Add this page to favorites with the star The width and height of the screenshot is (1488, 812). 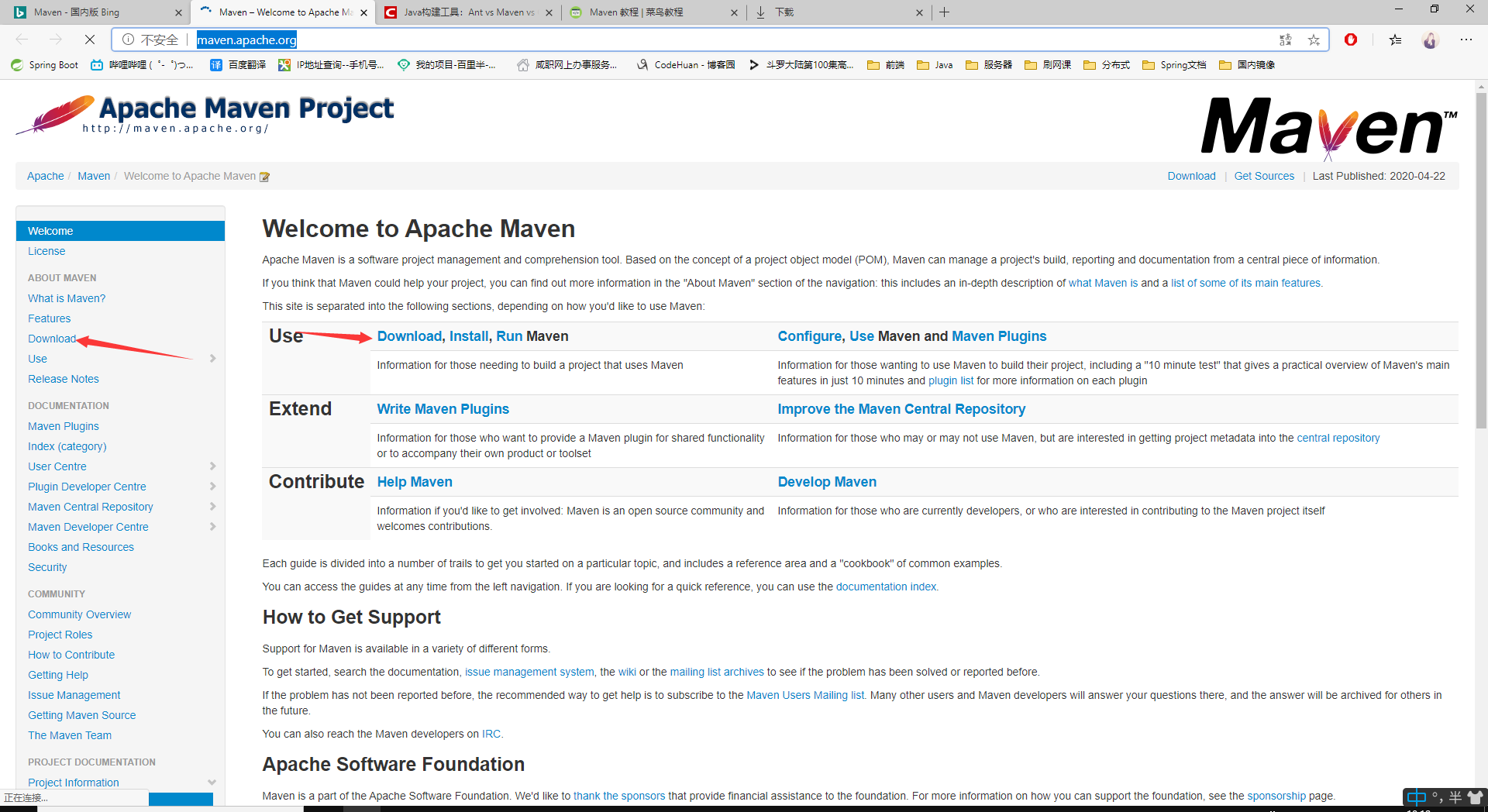point(1314,40)
